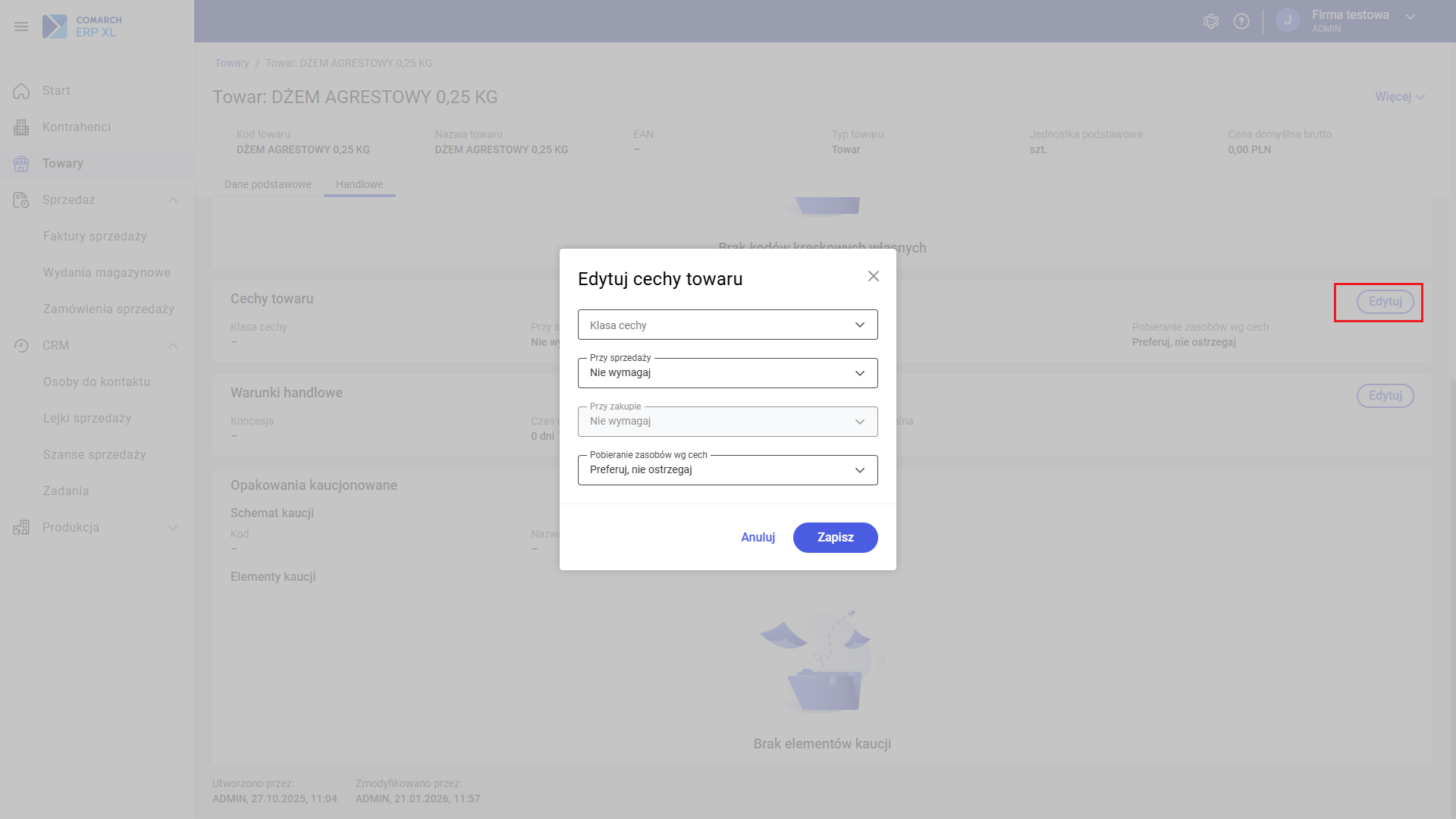1456x819 pixels.
Task: Click the CRM clock icon
Action: (21, 346)
